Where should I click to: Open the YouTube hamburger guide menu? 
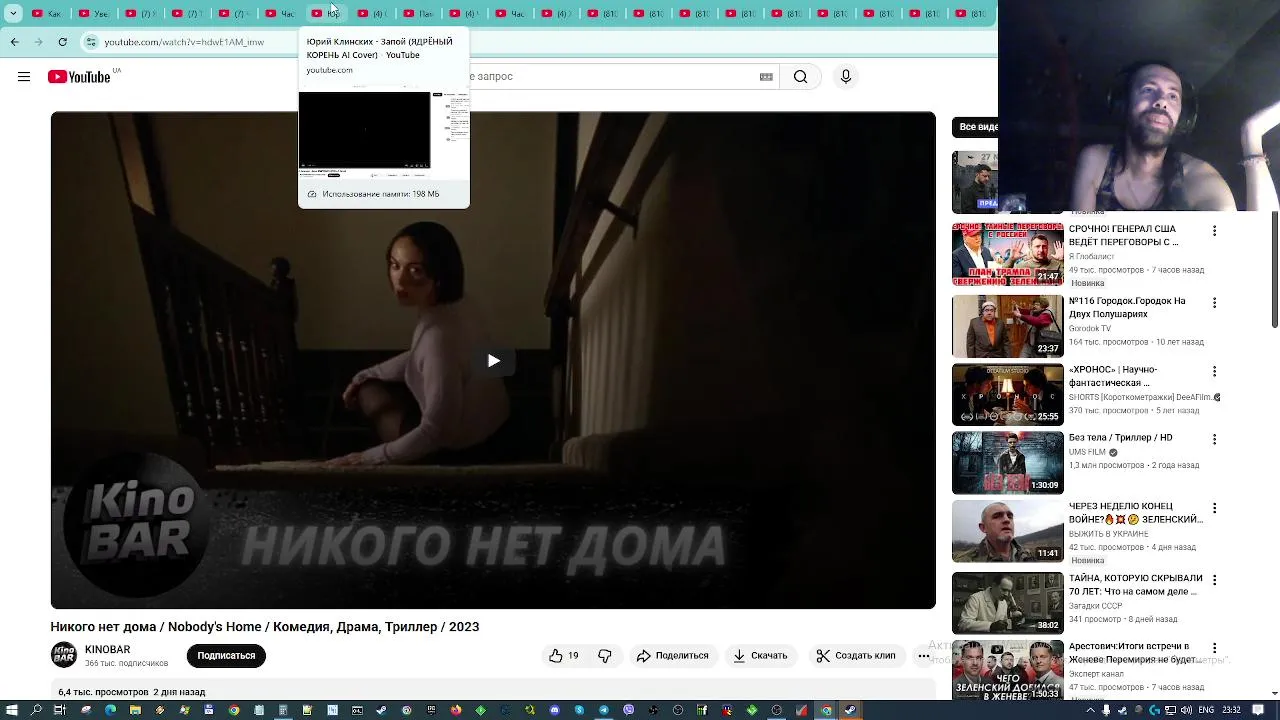pos(24,77)
